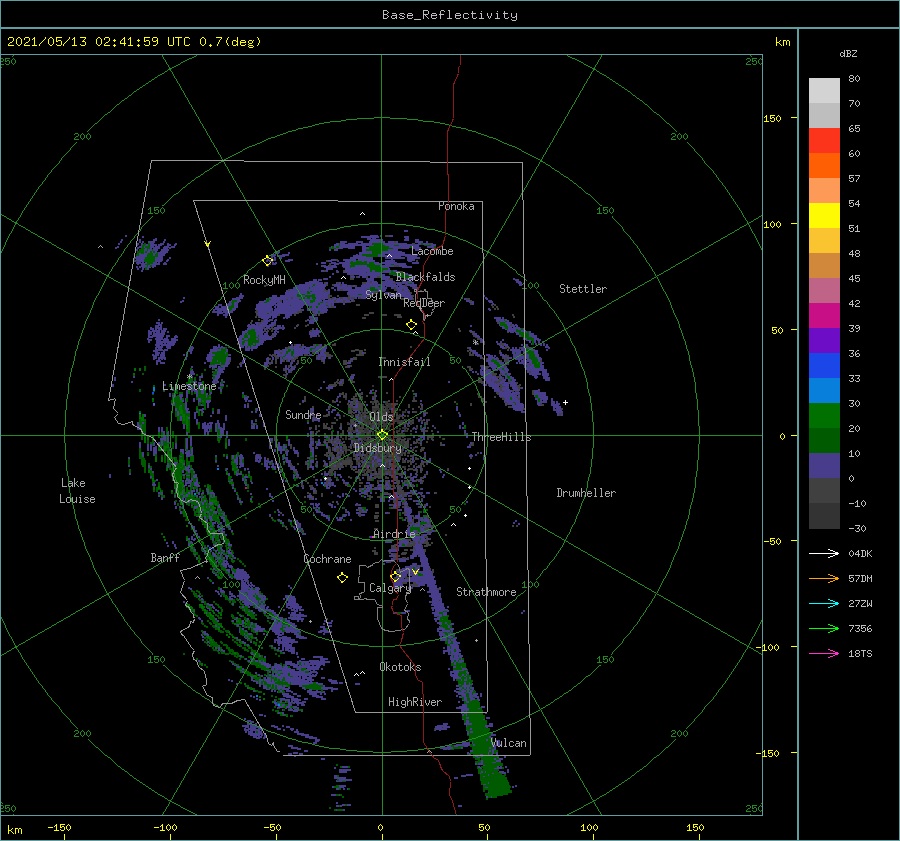The width and height of the screenshot is (900, 841).
Task: Click the Banff label
Action: pos(165,557)
